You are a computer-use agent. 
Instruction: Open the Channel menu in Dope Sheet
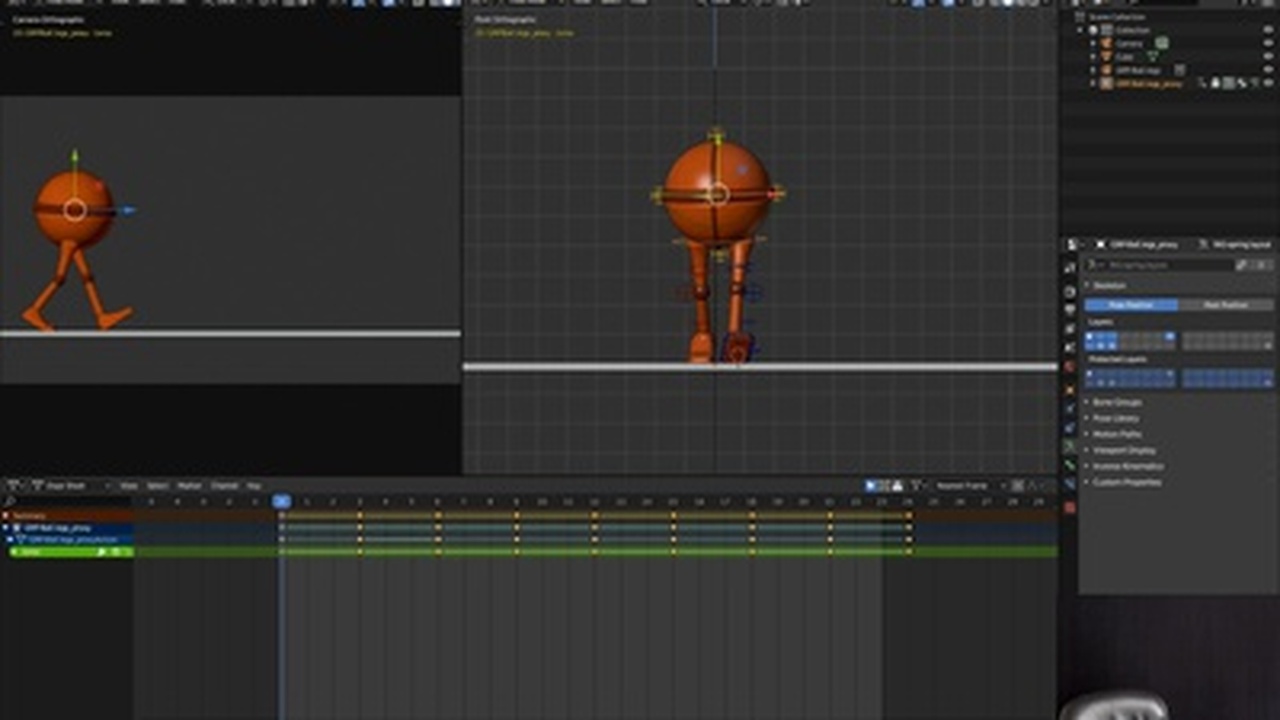coord(224,486)
